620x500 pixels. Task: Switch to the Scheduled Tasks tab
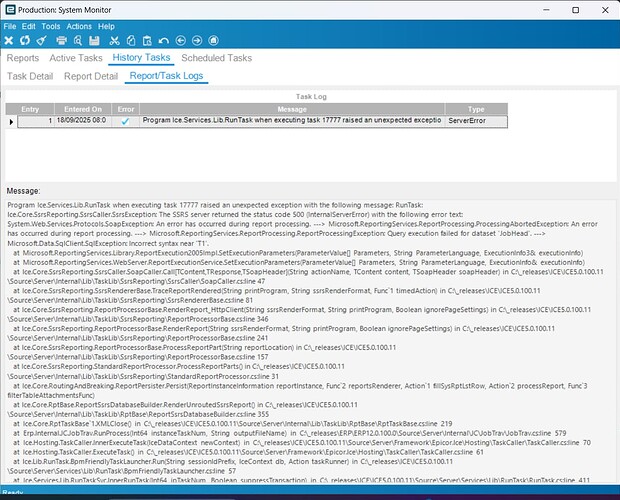point(217,58)
